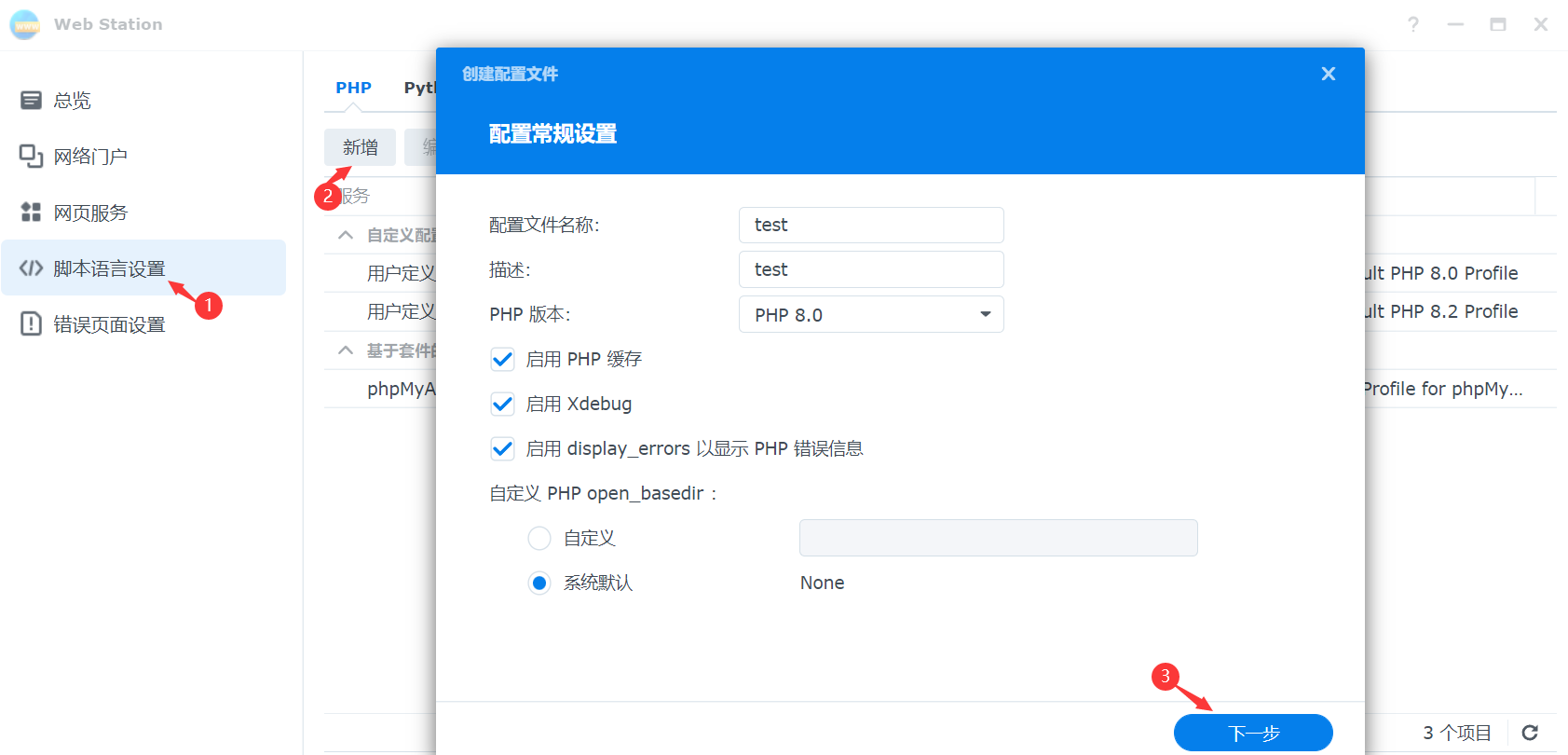Open 网页服务 in the sidebar
Viewport: 1568px width, 755px height.
click(143, 212)
